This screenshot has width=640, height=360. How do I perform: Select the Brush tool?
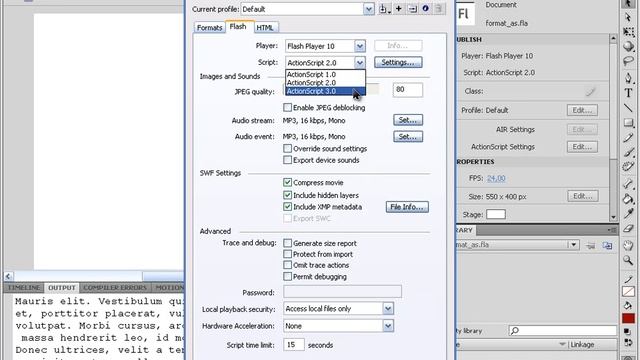(x=628, y=152)
